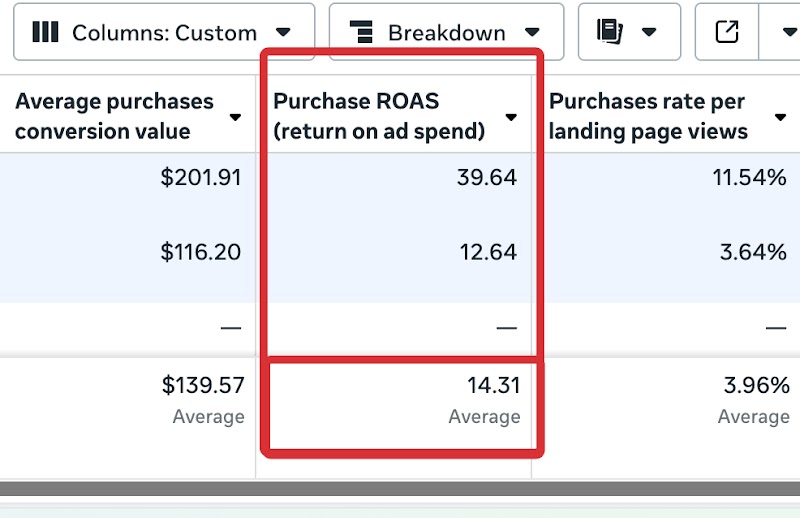Click the Breakdown label
Viewport: 800px width, 518px height.
pos(446,32)
